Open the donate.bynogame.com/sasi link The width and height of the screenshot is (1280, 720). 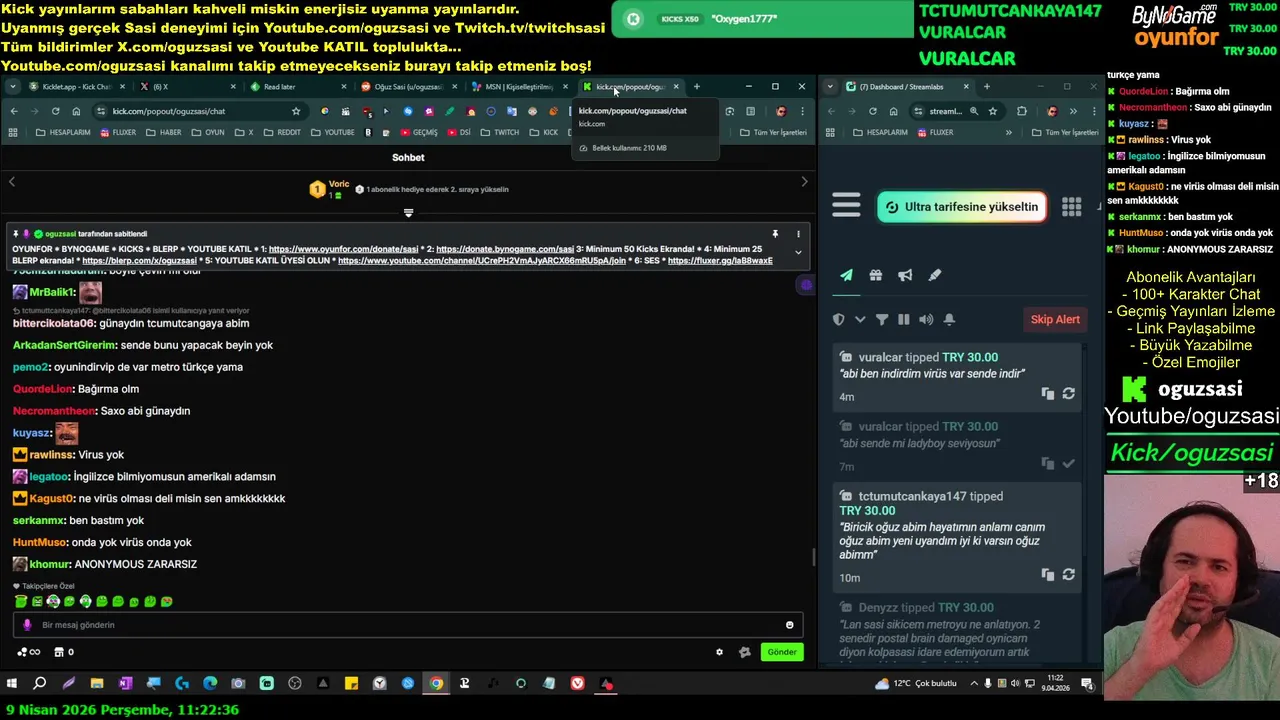[x=505, y=249]
